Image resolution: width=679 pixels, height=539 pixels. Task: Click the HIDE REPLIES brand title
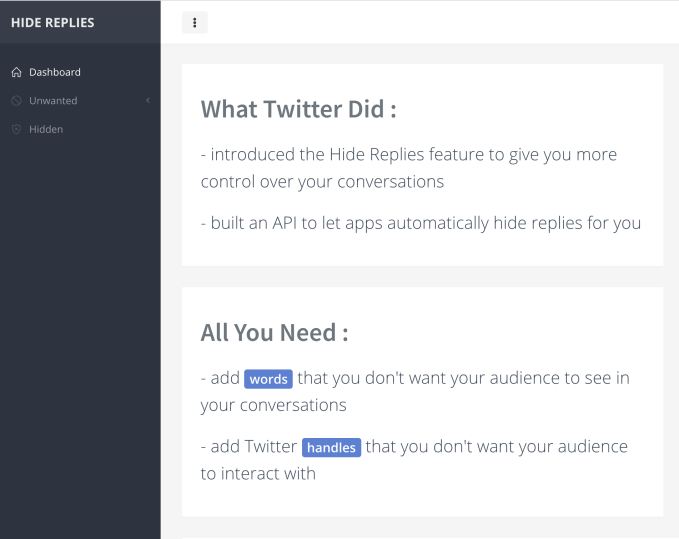point(52,22)
